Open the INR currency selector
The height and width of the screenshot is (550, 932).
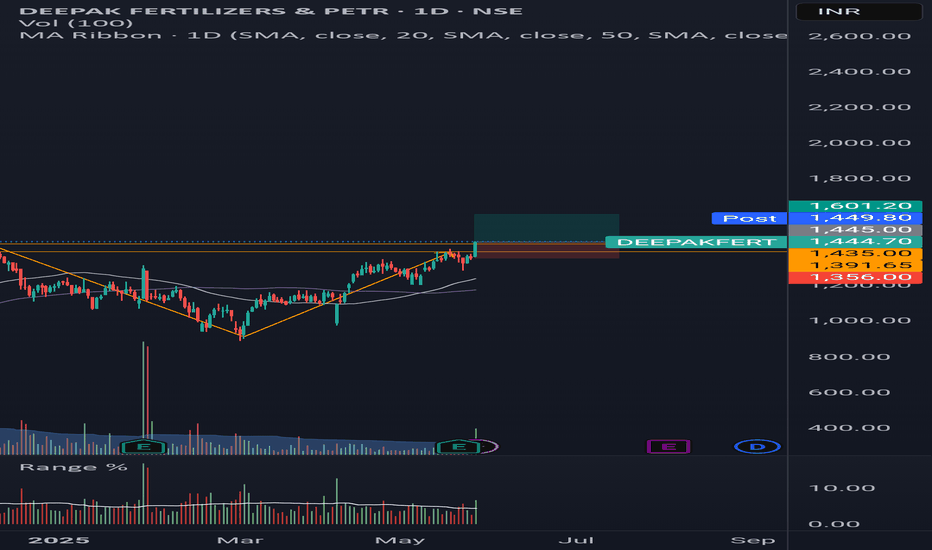pyautogui.click(x=859, y=11)
